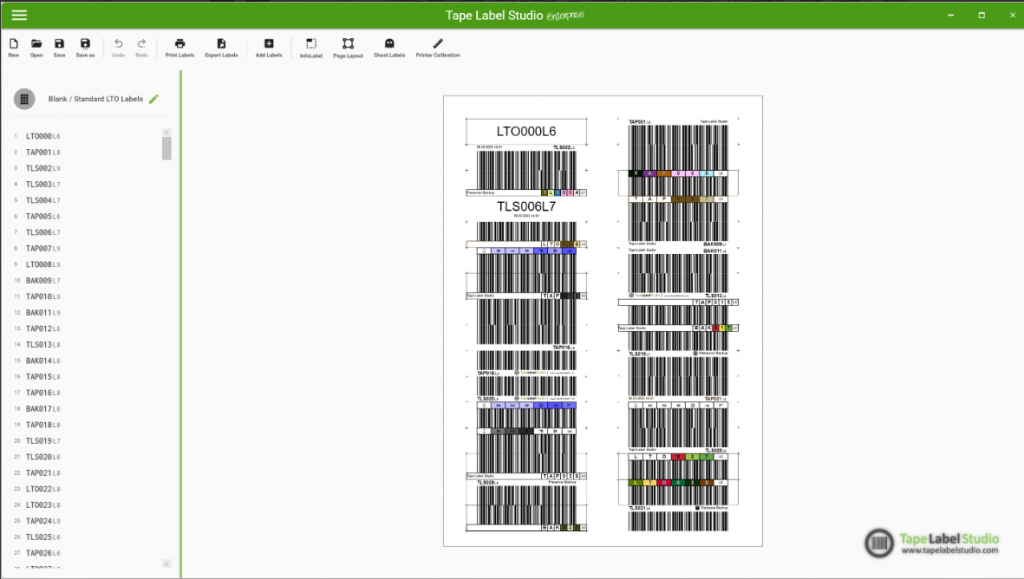Screen dimensions: 1024x579
Task: Create a new label file
Action: (x=14, y=47)
